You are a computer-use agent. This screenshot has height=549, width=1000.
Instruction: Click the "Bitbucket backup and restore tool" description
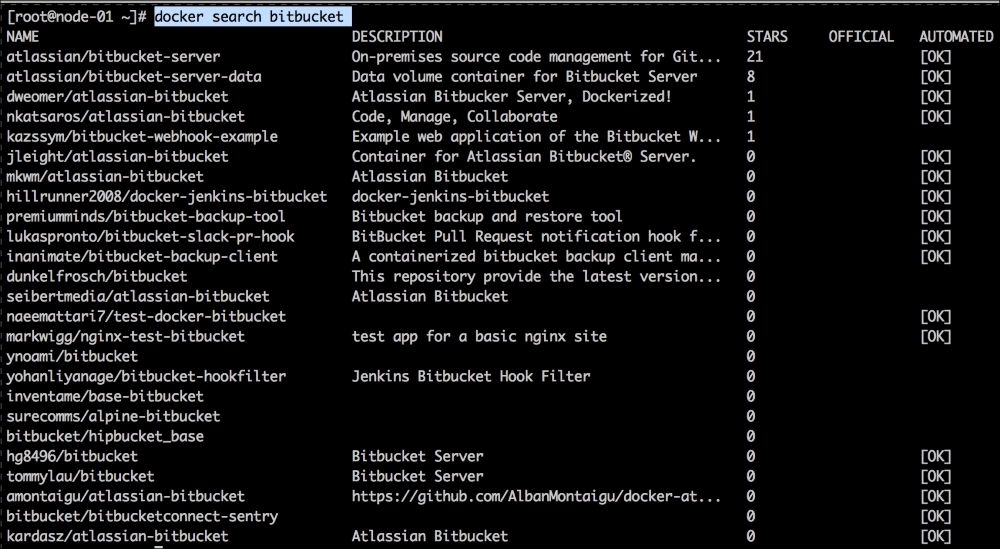point(487,217)
